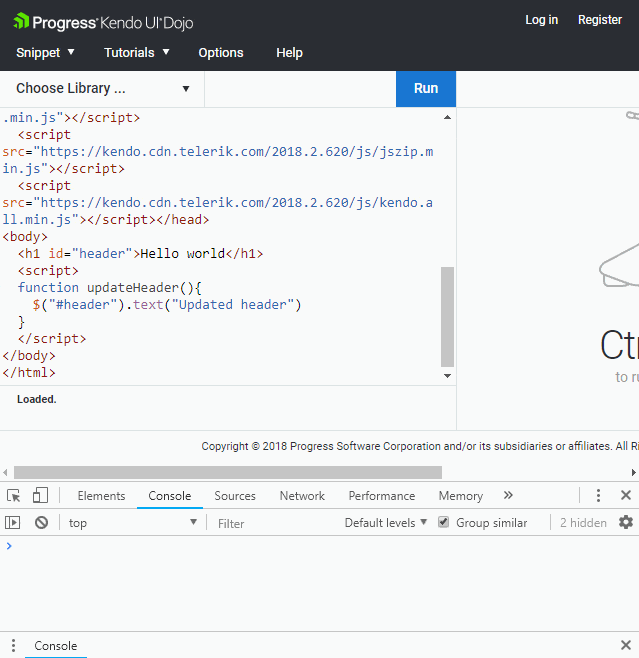Select the DevTools inspect element icon
The height and width of the screenshot is (658, 639).
(13, 496)
